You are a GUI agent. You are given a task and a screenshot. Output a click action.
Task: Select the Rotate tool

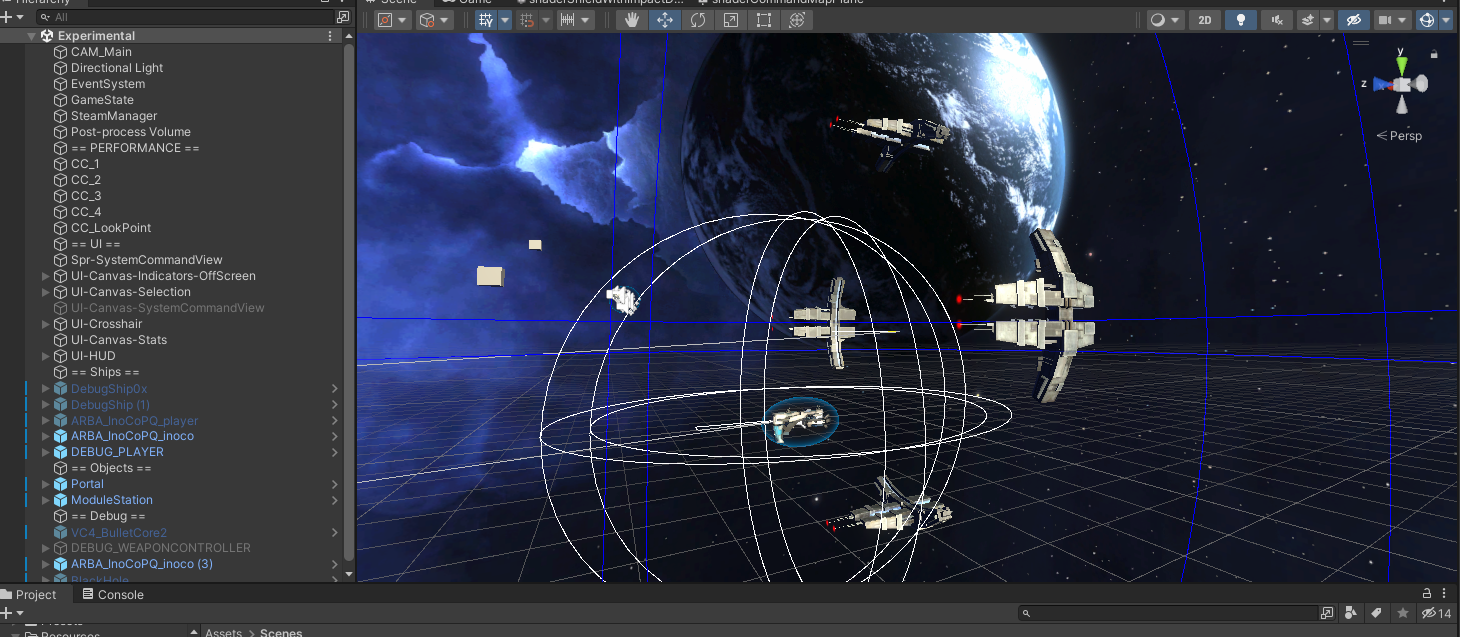pos(697,20)
